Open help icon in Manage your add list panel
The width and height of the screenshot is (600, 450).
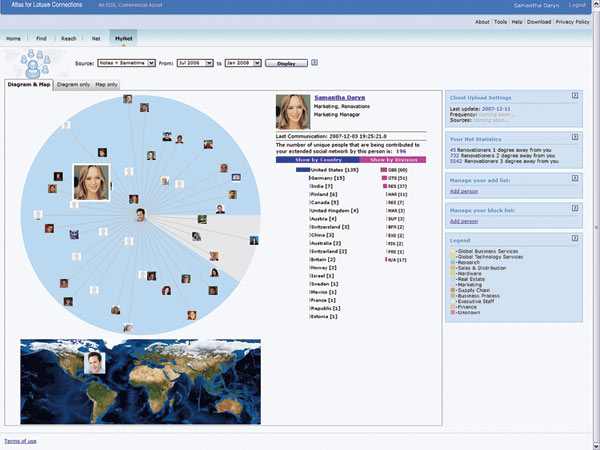575,178
